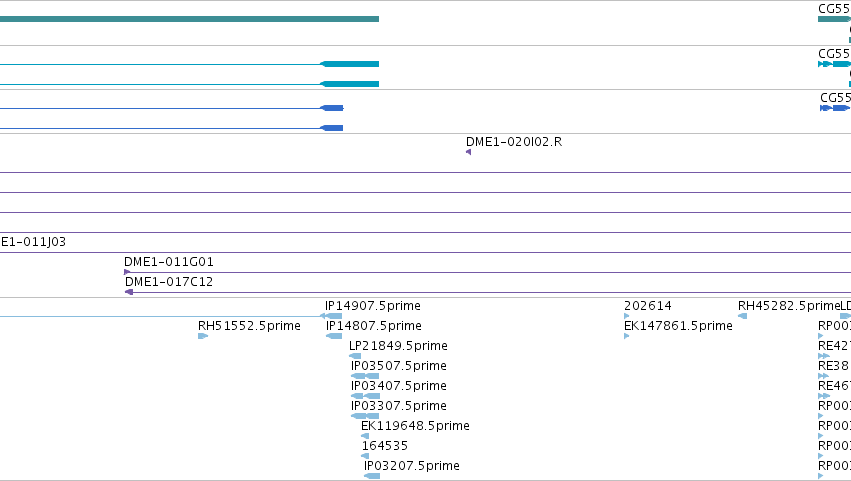Click the DME1-011G01 start arrow
This screenshot has height=481, width=851.
(127, 272)
